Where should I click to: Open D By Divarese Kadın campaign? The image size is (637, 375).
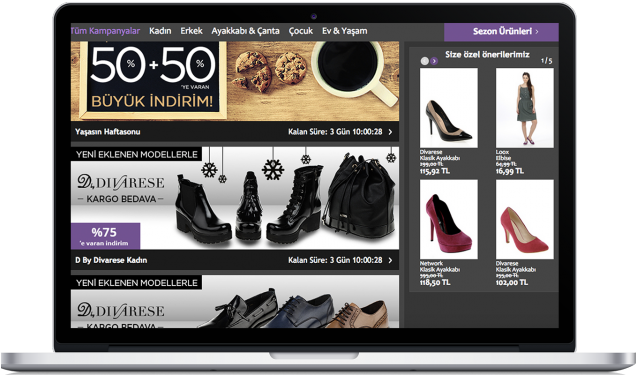click(111, 260)
